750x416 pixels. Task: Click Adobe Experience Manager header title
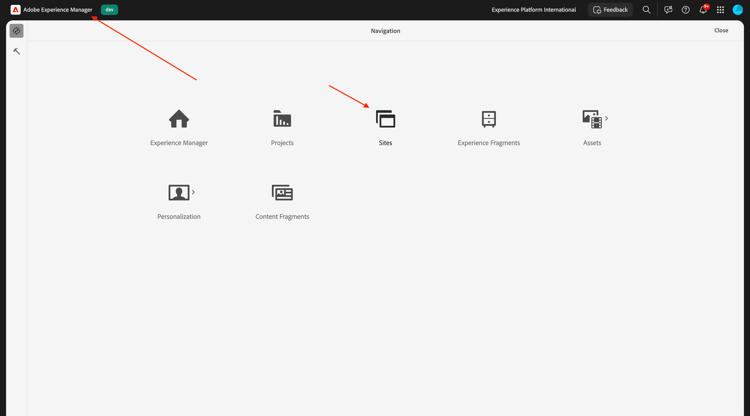pyautogui.click(x=58, y=10)
